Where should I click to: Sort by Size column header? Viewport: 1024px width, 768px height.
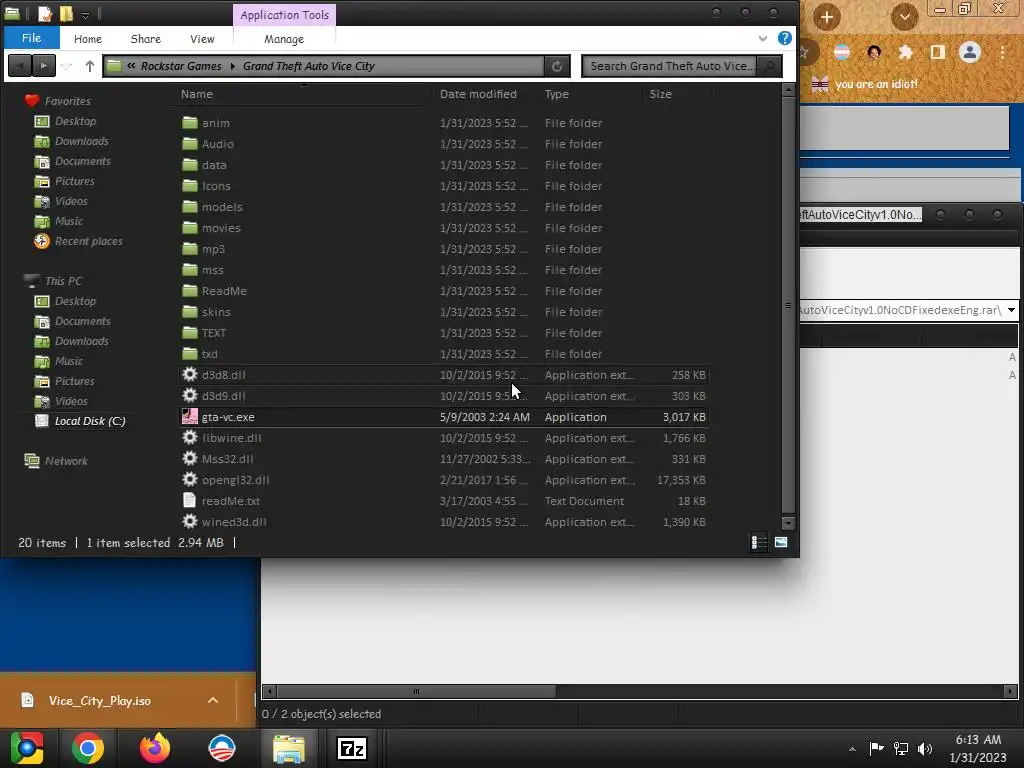pyautogui.click(x=660, y=94)
